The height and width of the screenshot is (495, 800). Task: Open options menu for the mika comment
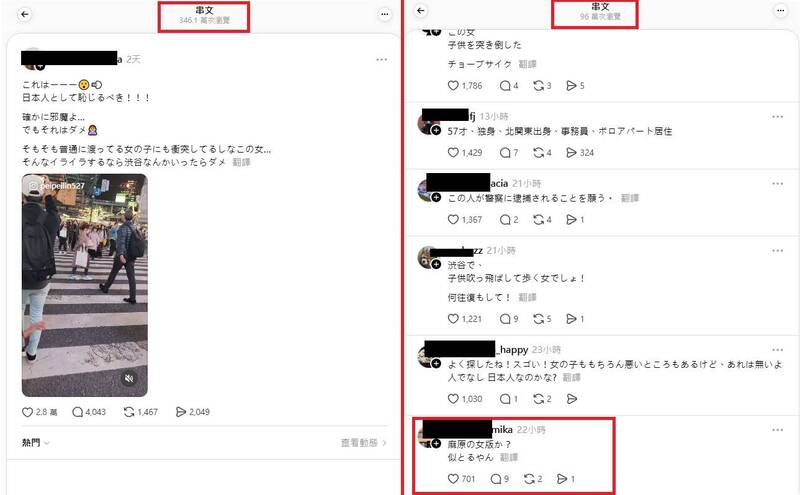(x=777, y=430)
